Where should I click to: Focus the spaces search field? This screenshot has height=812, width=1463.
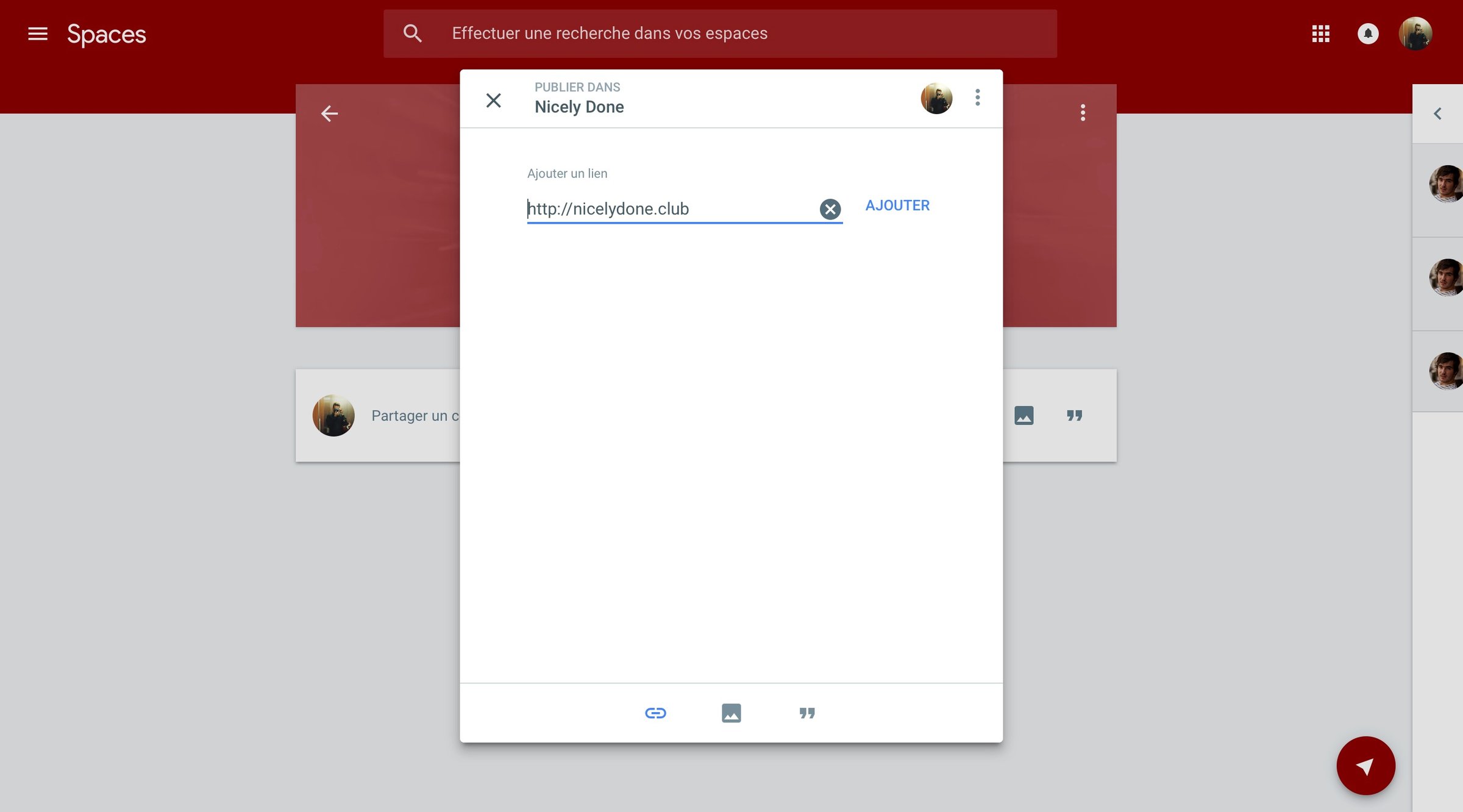pos(720,34)
